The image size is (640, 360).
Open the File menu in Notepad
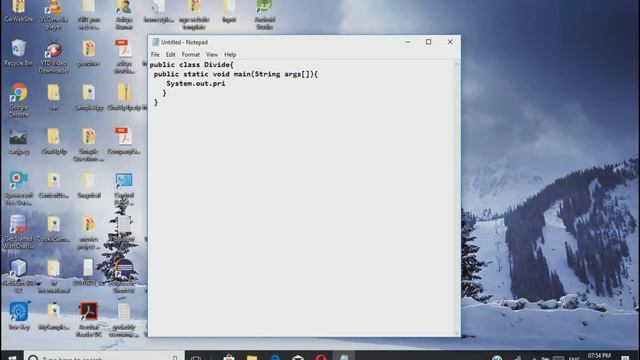[x=155, y=54]
